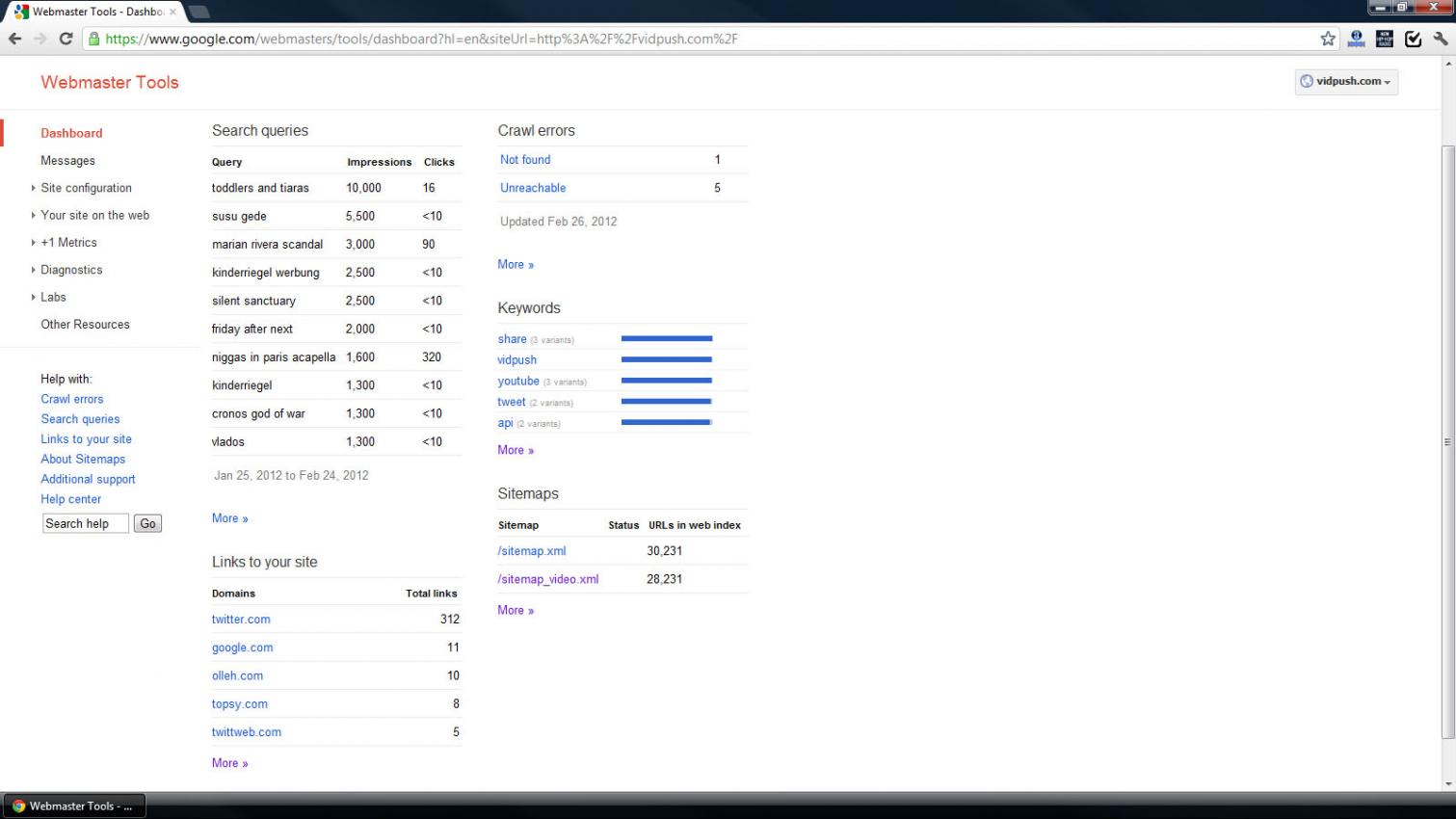Open the Not found crawl errors link
The image size is (1456, 819).
point(525,160)
